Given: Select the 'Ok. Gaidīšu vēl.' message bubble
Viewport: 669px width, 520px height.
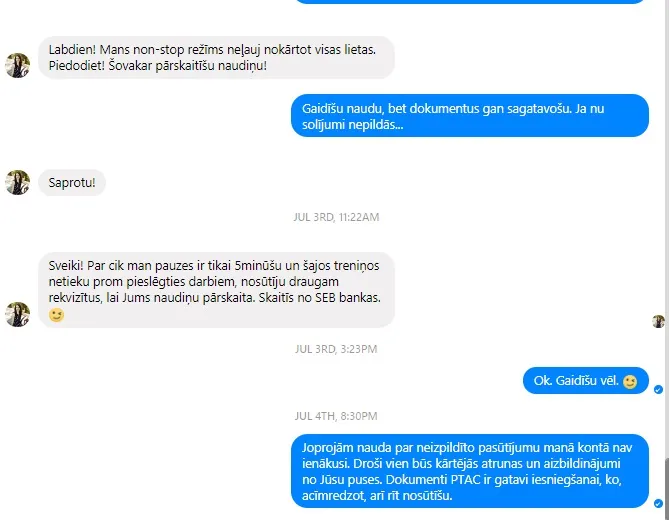Looking at the screenshot, I should coord(586,381).
